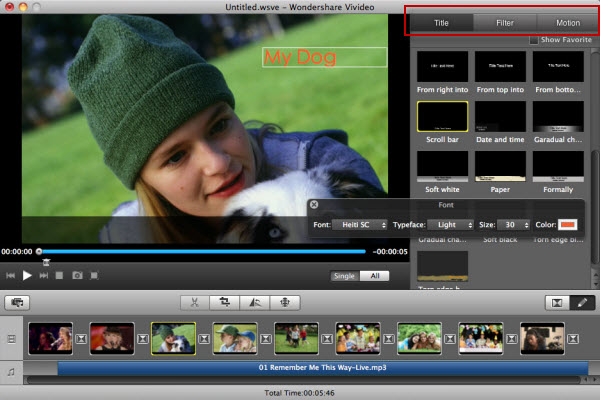Viewport: 600px width, 400px height.
Task: Click transition slot after the last dark portrait clip
Action: [x=573, y=339]
